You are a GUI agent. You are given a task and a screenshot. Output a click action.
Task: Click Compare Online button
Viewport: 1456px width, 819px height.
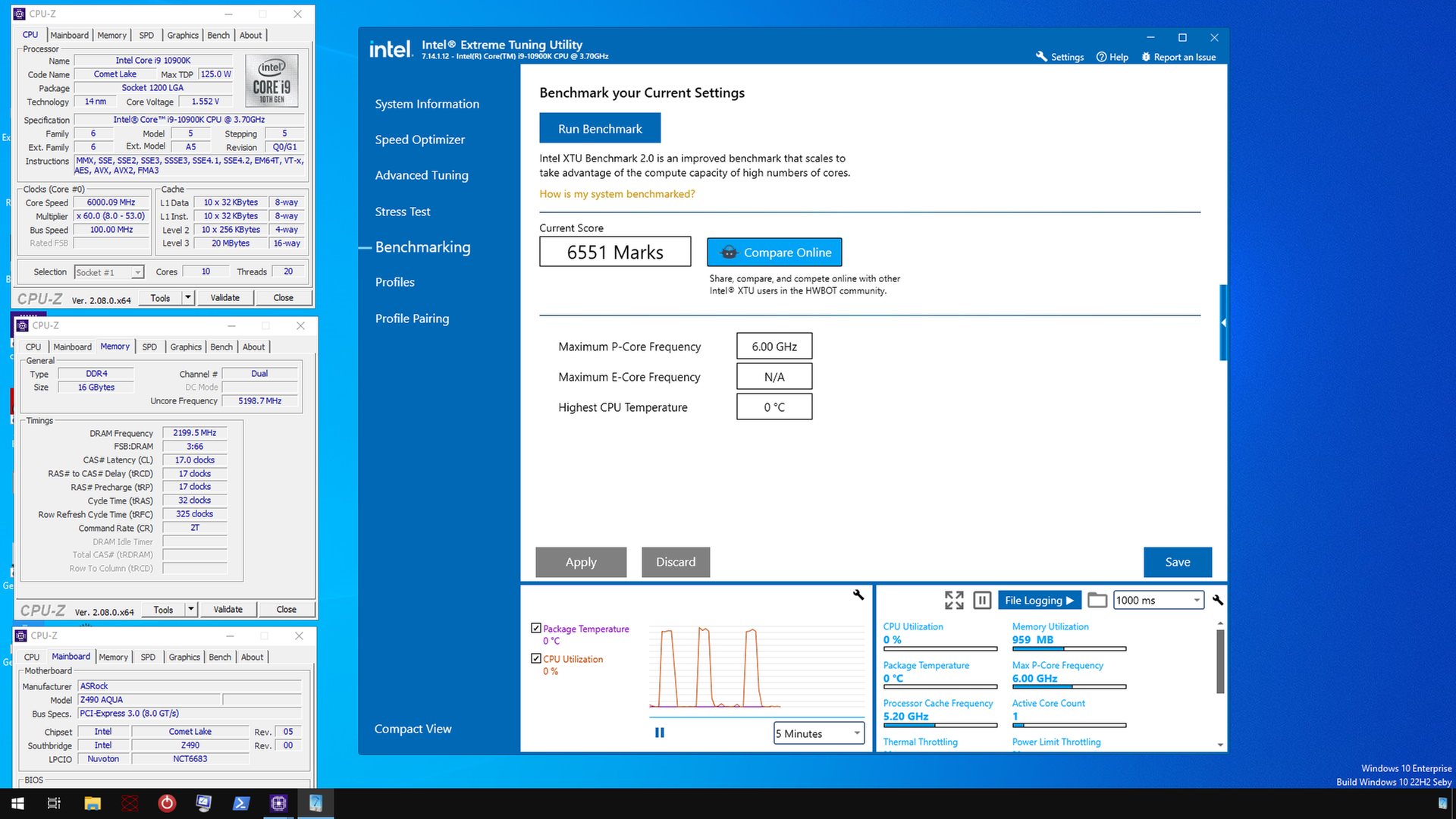pyautogui.click(x=774, y=252)
